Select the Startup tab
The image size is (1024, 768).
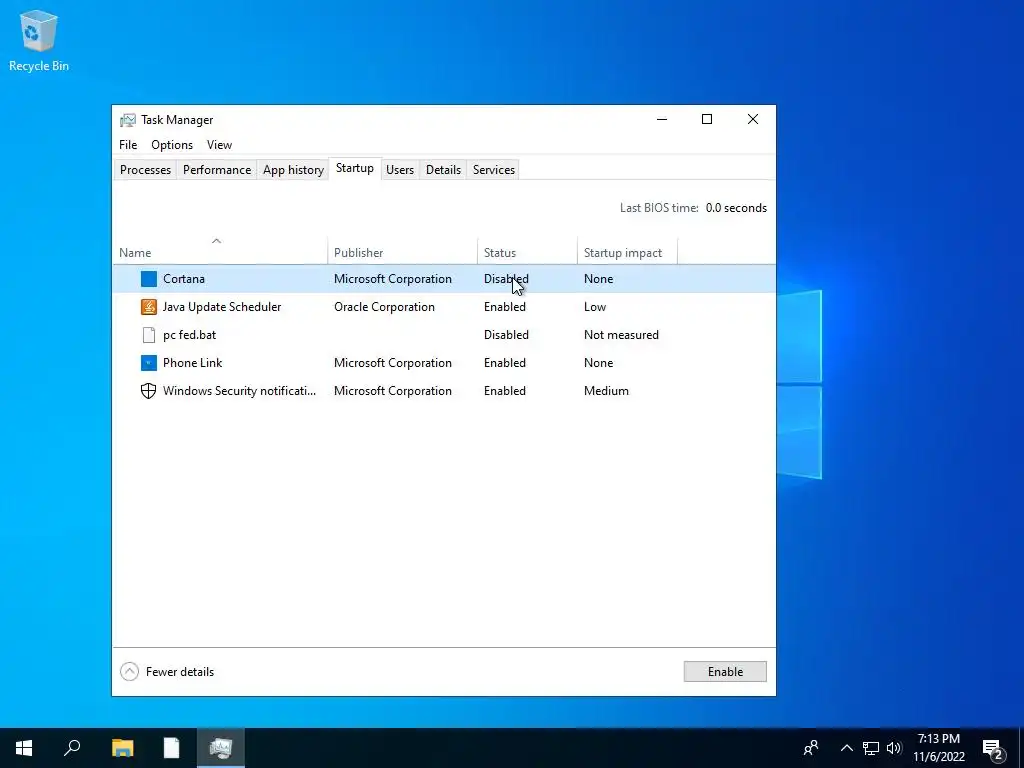point(355,168)
